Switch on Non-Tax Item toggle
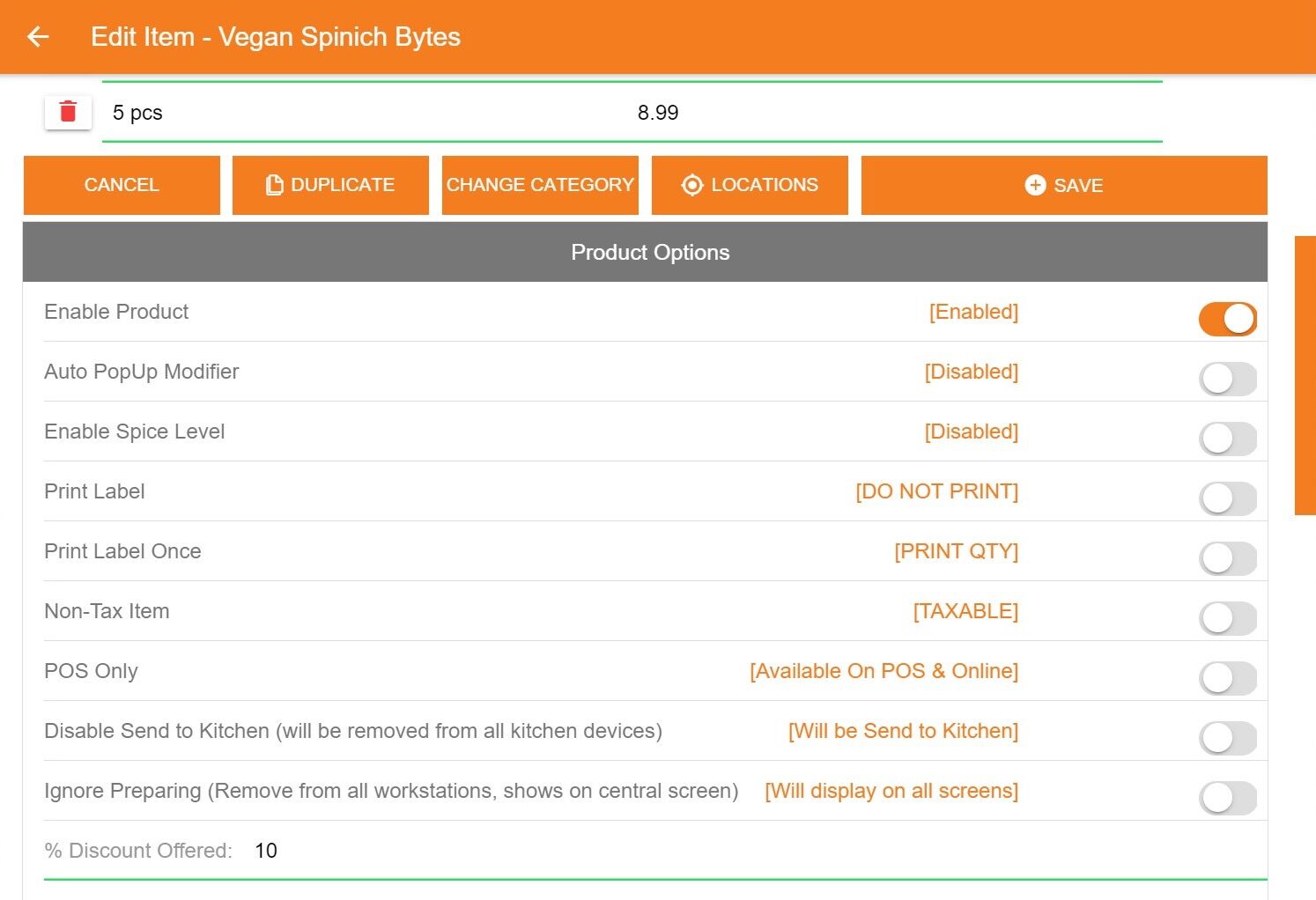1316x900 pixels. click(1228, 618)
